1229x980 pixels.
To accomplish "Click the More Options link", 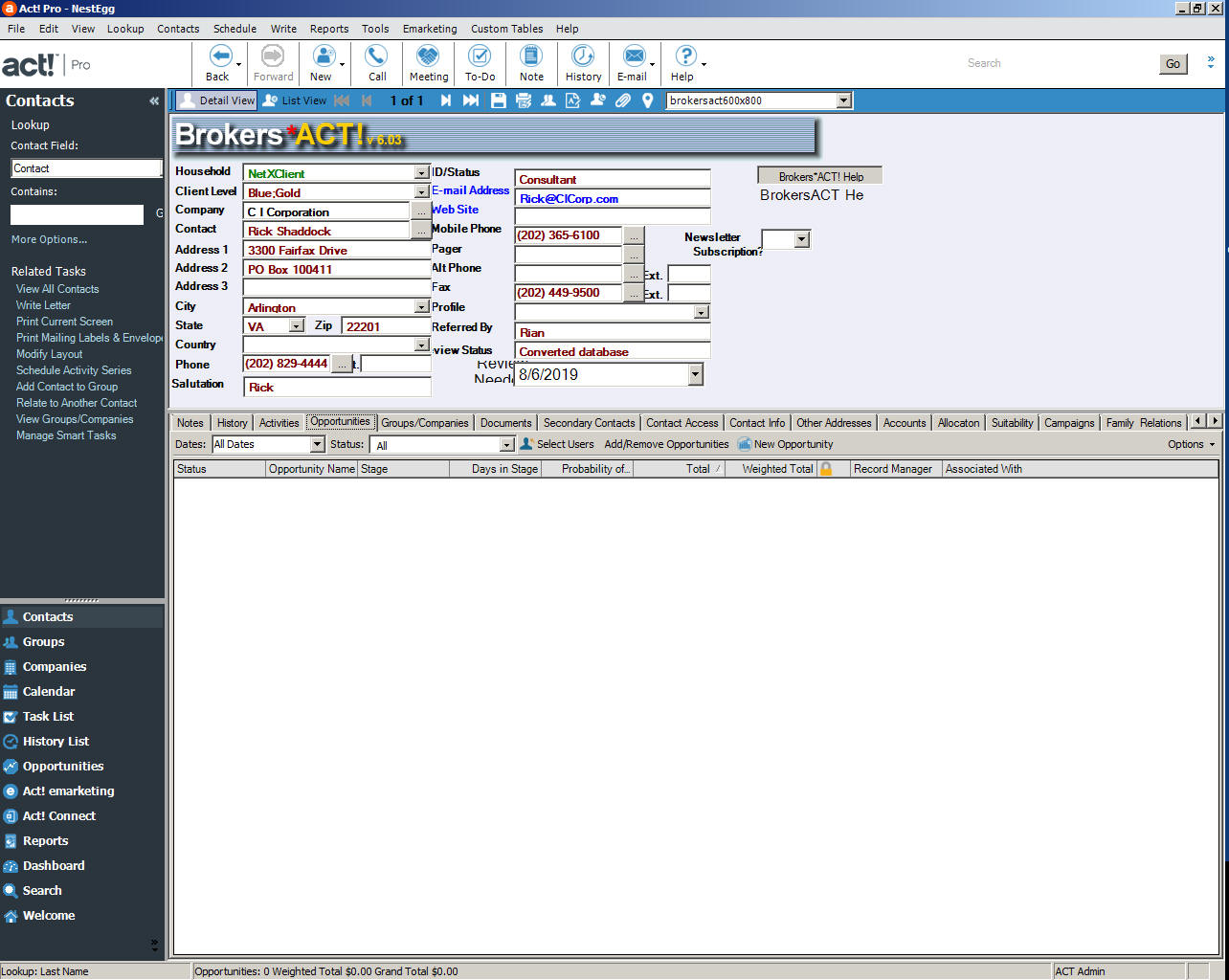I will click(x=49, y=239).
